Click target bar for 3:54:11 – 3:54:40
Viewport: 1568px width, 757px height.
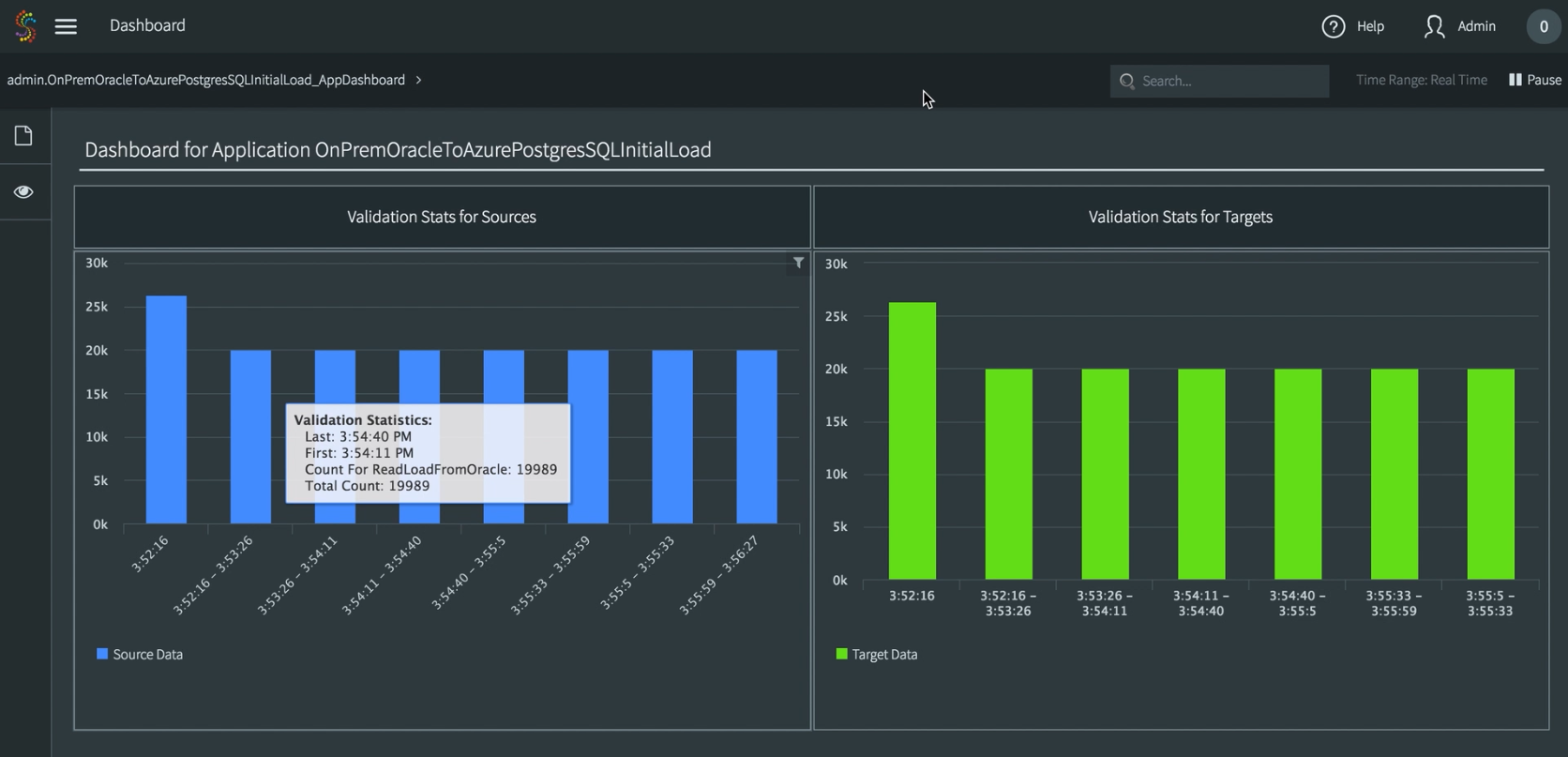click(1201, 474)
